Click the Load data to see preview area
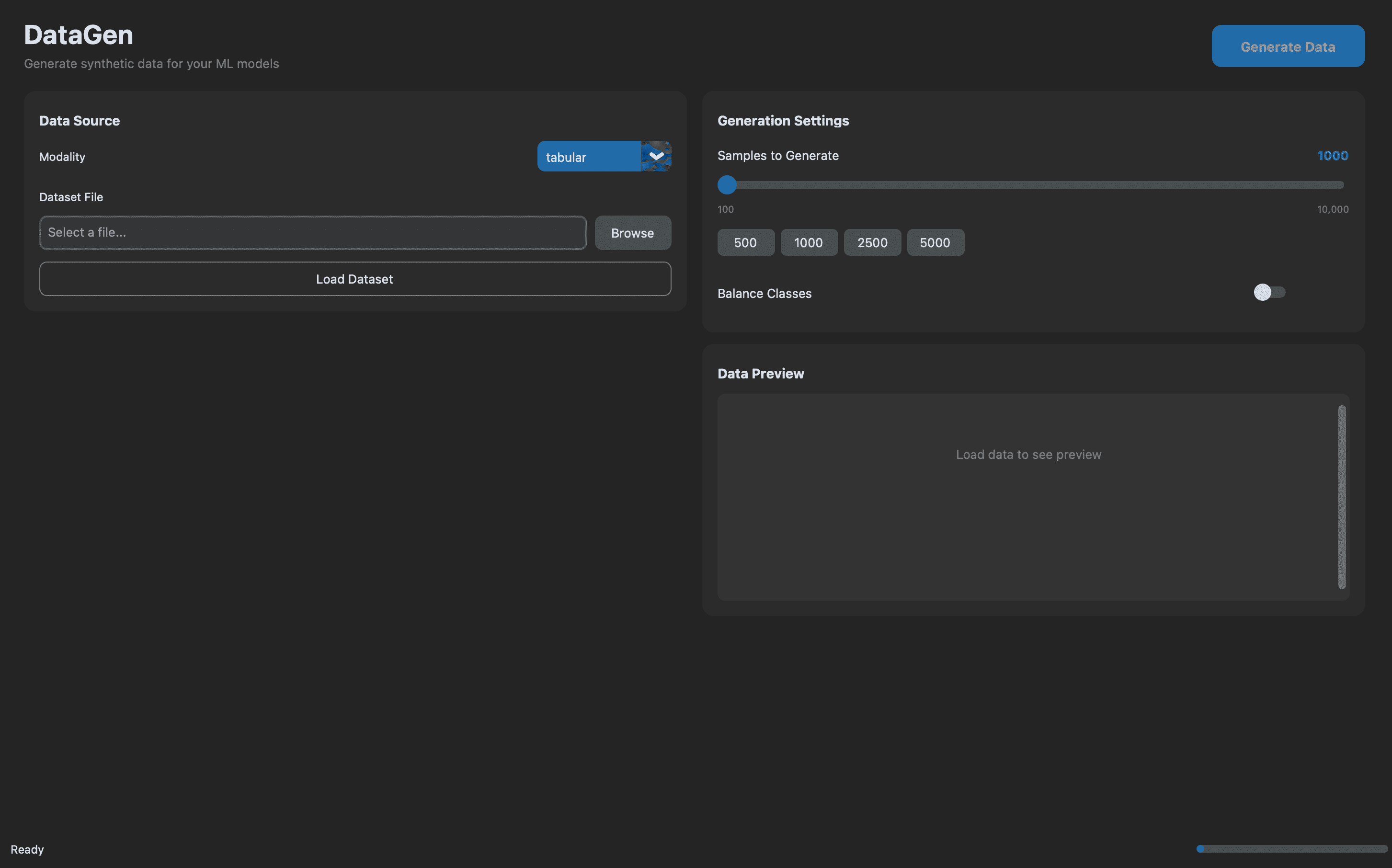The image size is (1392, 868). point(1028,454)
